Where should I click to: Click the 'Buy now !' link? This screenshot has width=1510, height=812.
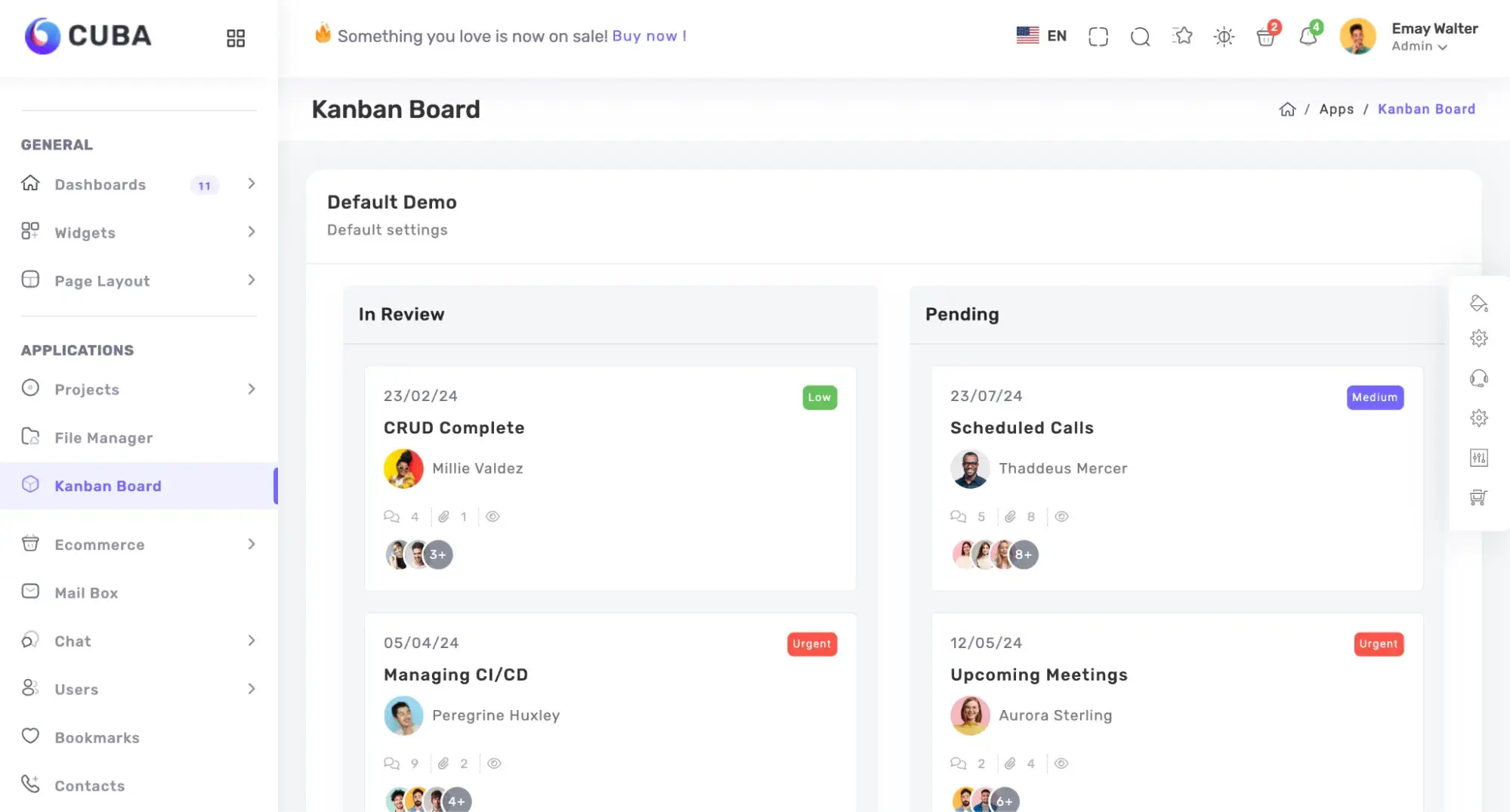click(649, 36)
